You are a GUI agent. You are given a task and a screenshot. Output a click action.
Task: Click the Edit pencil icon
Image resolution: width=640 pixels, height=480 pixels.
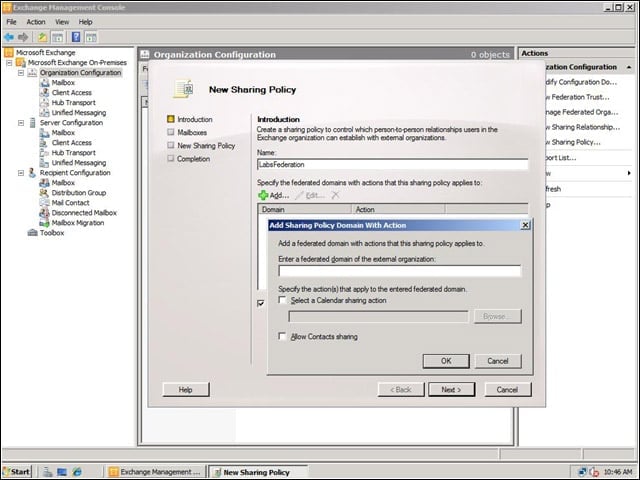coord(300,196)
